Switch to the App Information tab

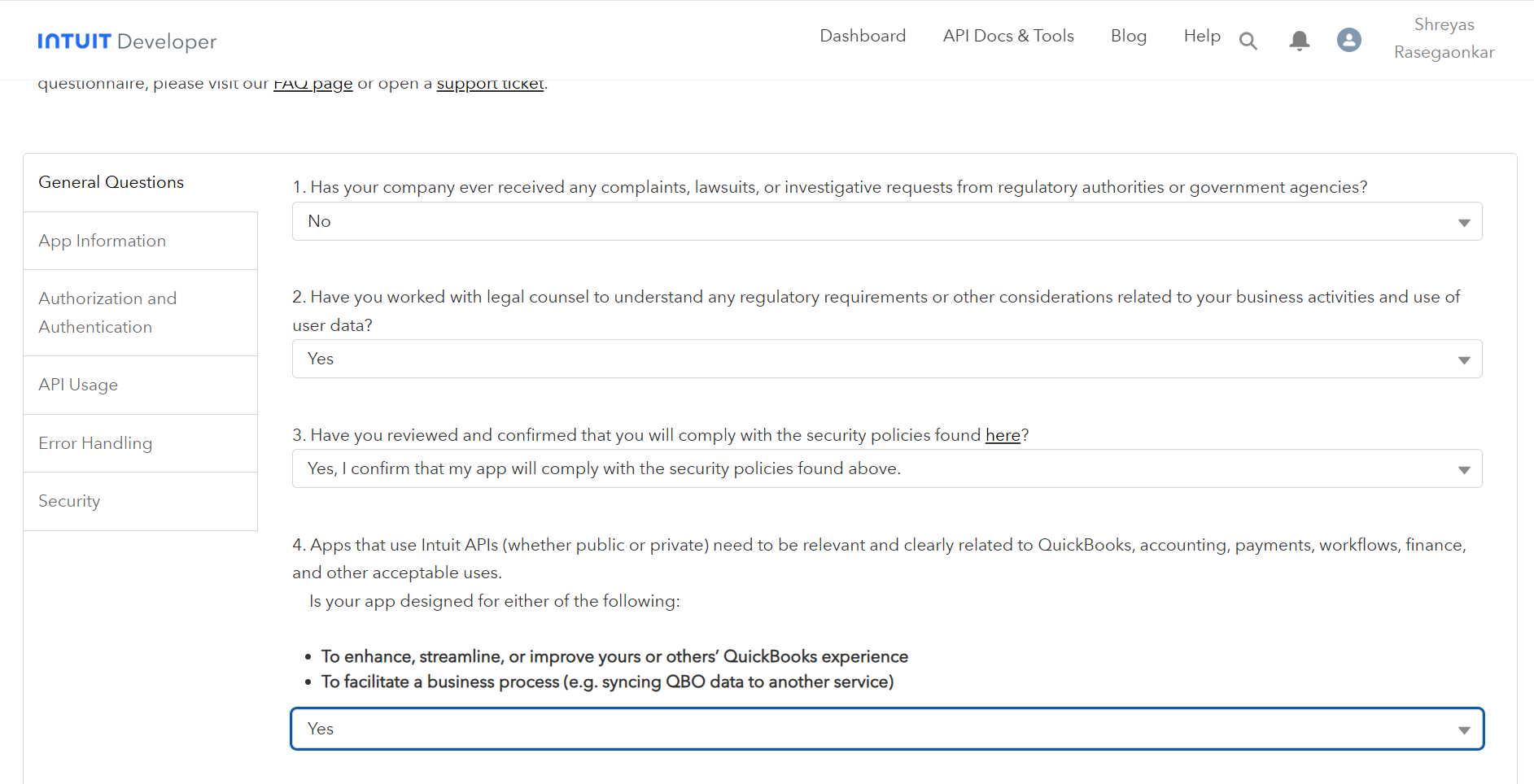coord(103,241)
